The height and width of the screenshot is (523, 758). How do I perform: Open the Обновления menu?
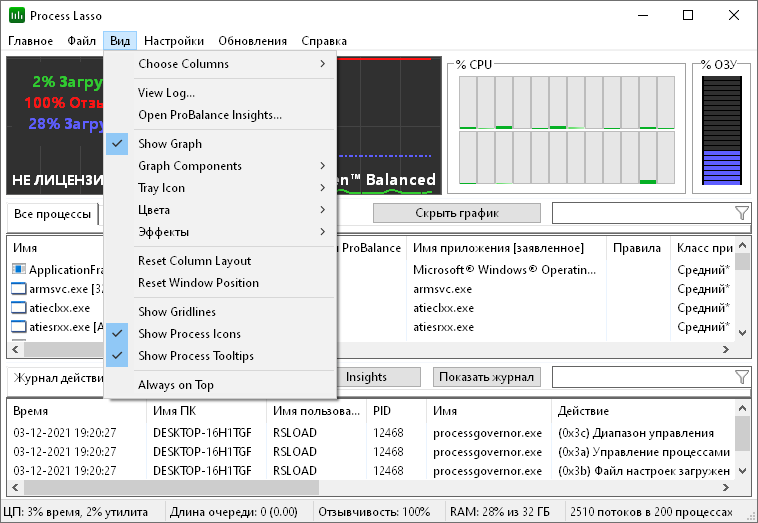click(252, 41)
